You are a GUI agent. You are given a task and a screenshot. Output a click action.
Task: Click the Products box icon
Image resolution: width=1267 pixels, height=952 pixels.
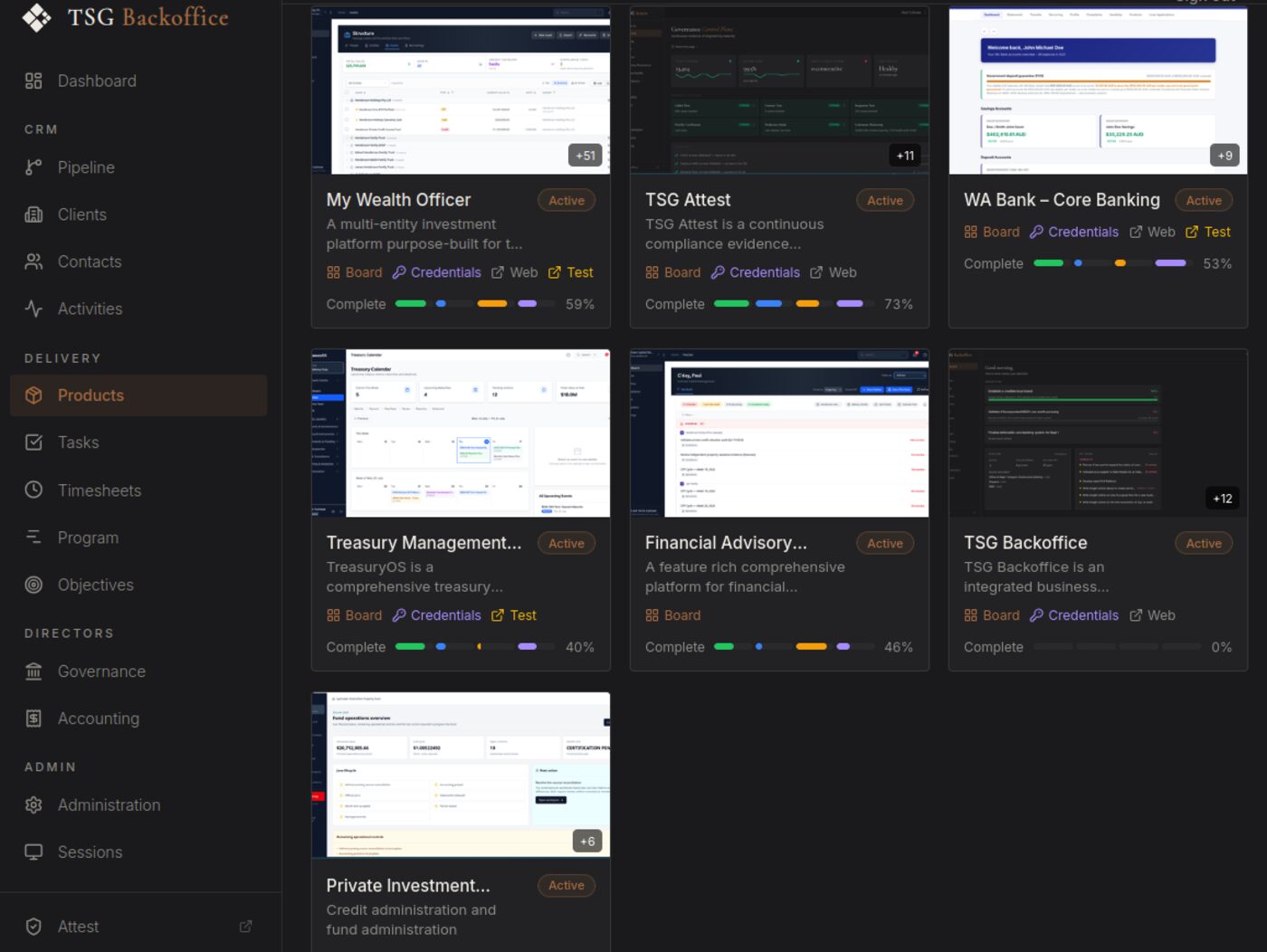coord(33,395)
